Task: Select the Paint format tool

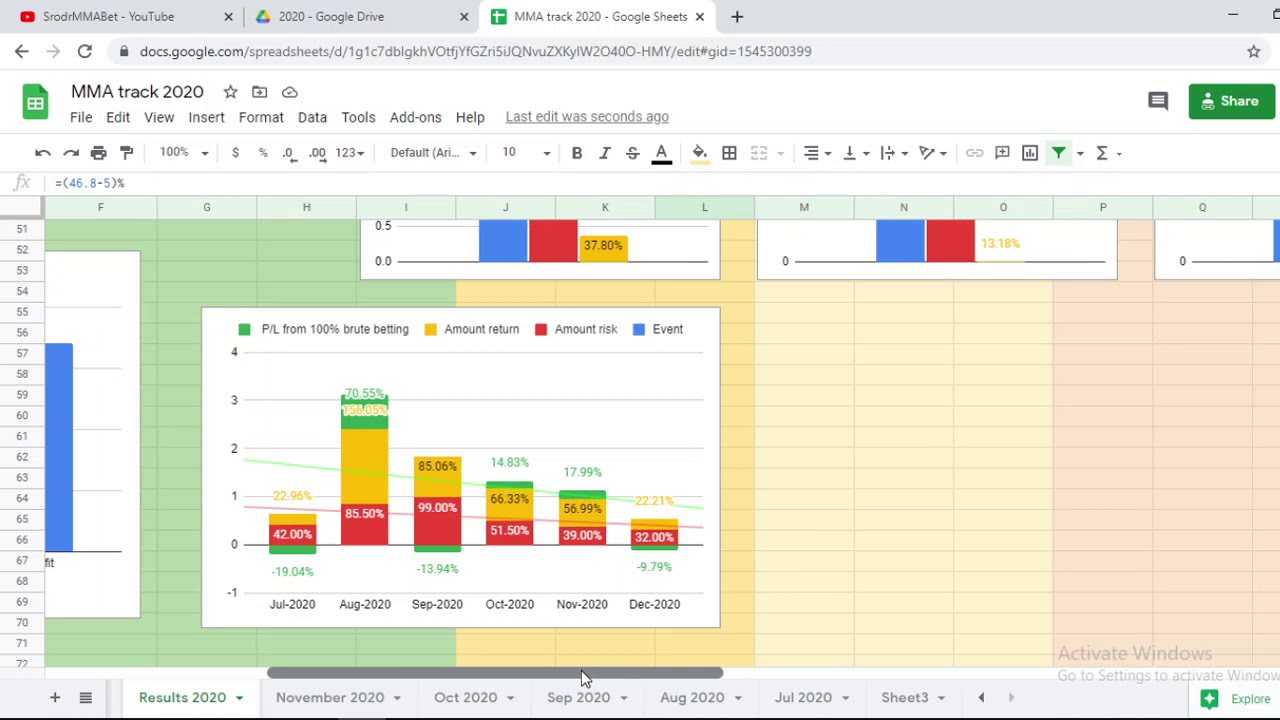Action: tap(126, 153)
